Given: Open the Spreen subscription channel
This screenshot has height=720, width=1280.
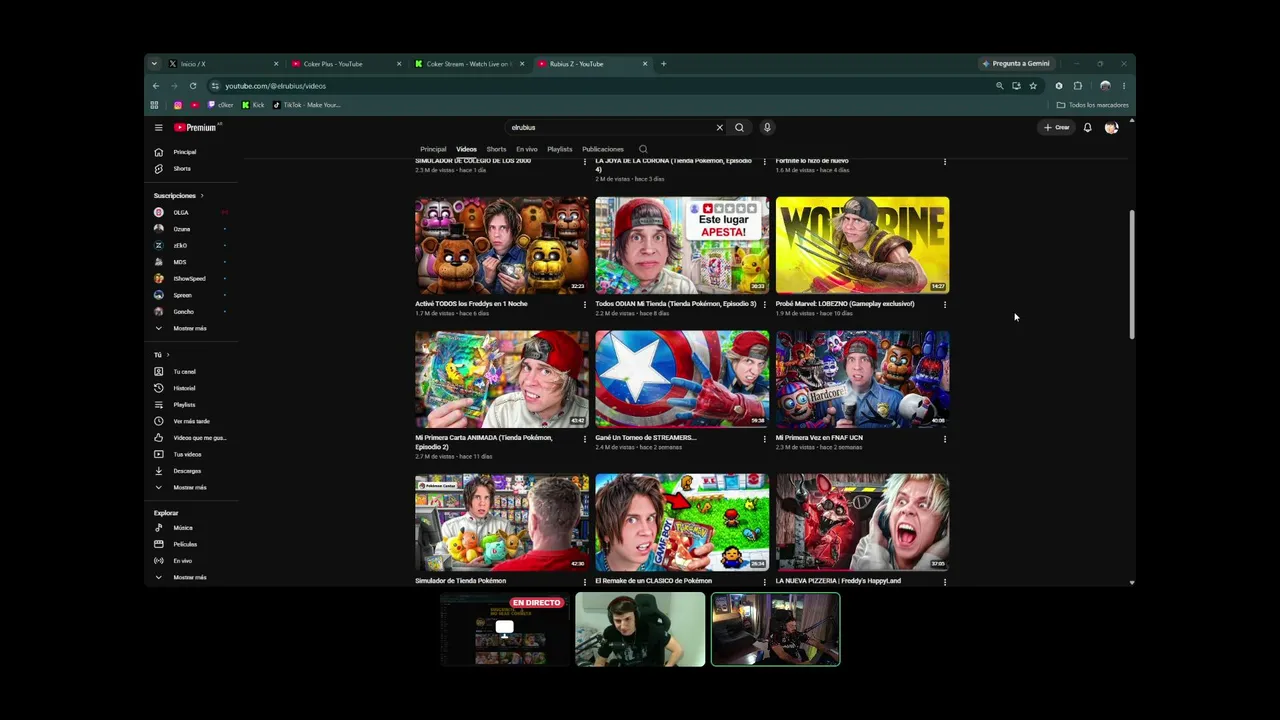Looking at the screenshot, I should point(182,295).
